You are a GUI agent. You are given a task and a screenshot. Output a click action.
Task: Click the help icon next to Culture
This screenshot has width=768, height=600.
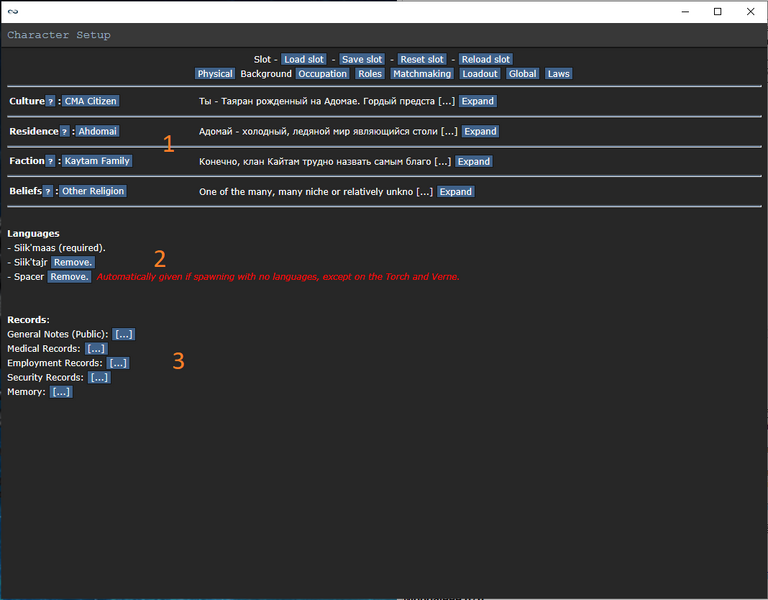coord(51,101)
